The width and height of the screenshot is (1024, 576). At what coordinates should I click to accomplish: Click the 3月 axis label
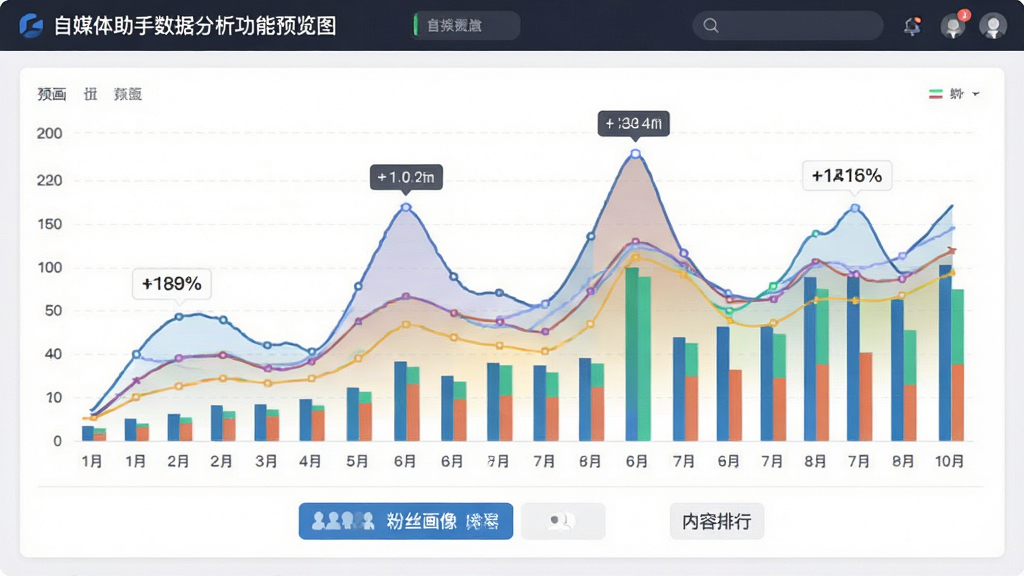click(x=266, y=461)
